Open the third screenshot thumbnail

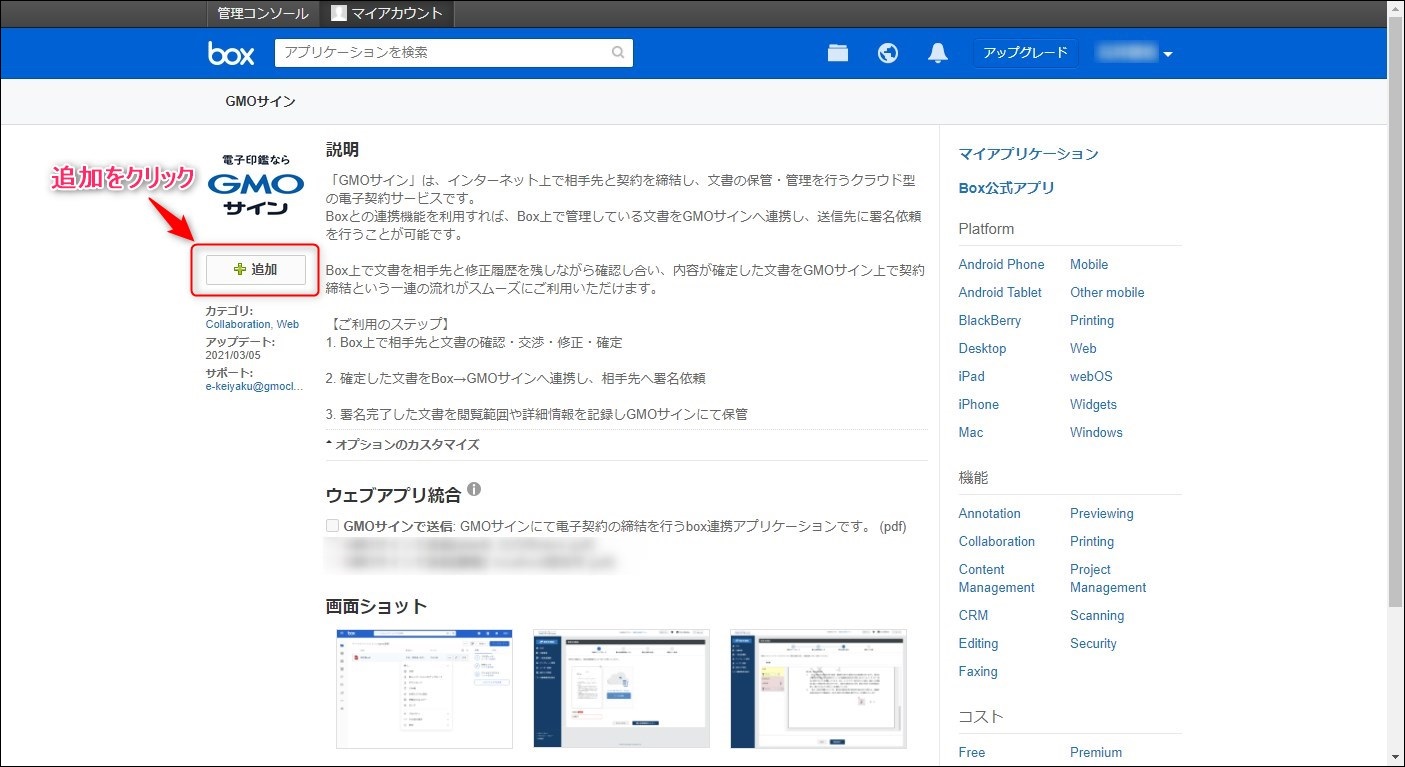818,689
